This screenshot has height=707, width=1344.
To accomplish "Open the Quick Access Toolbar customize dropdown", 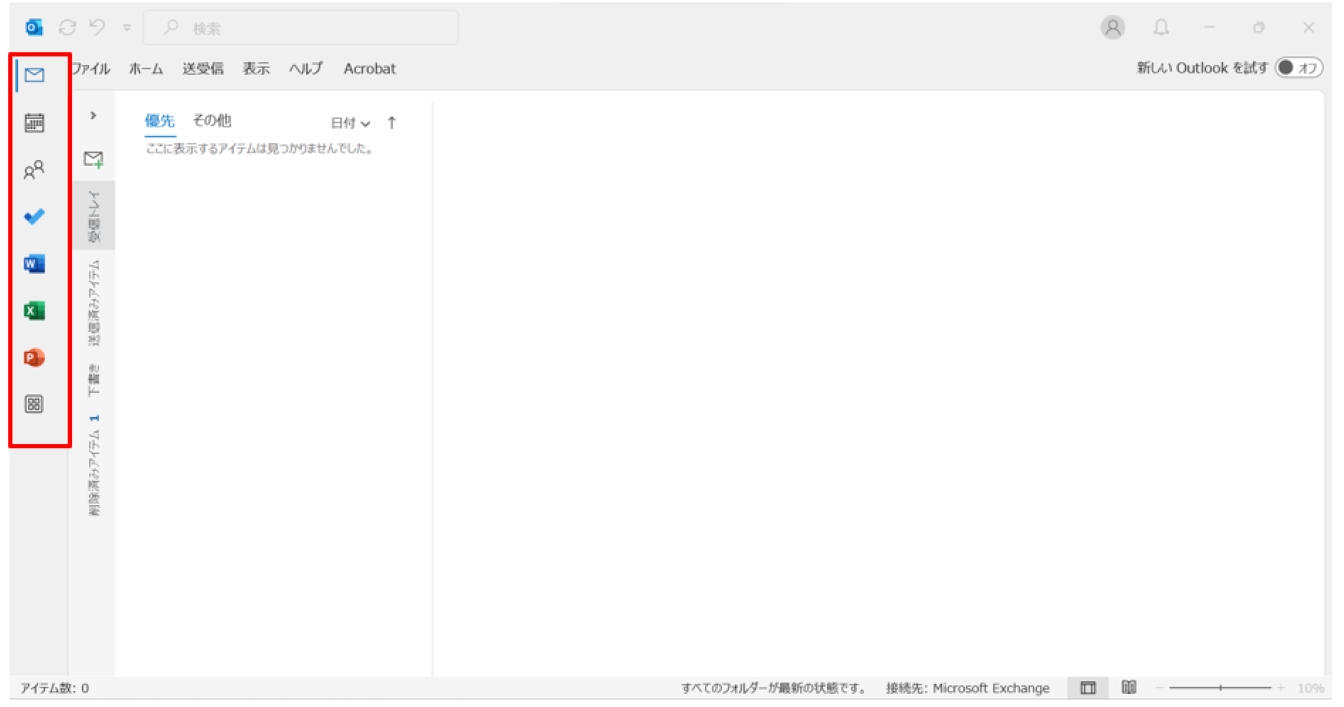I will click(127, 28).
